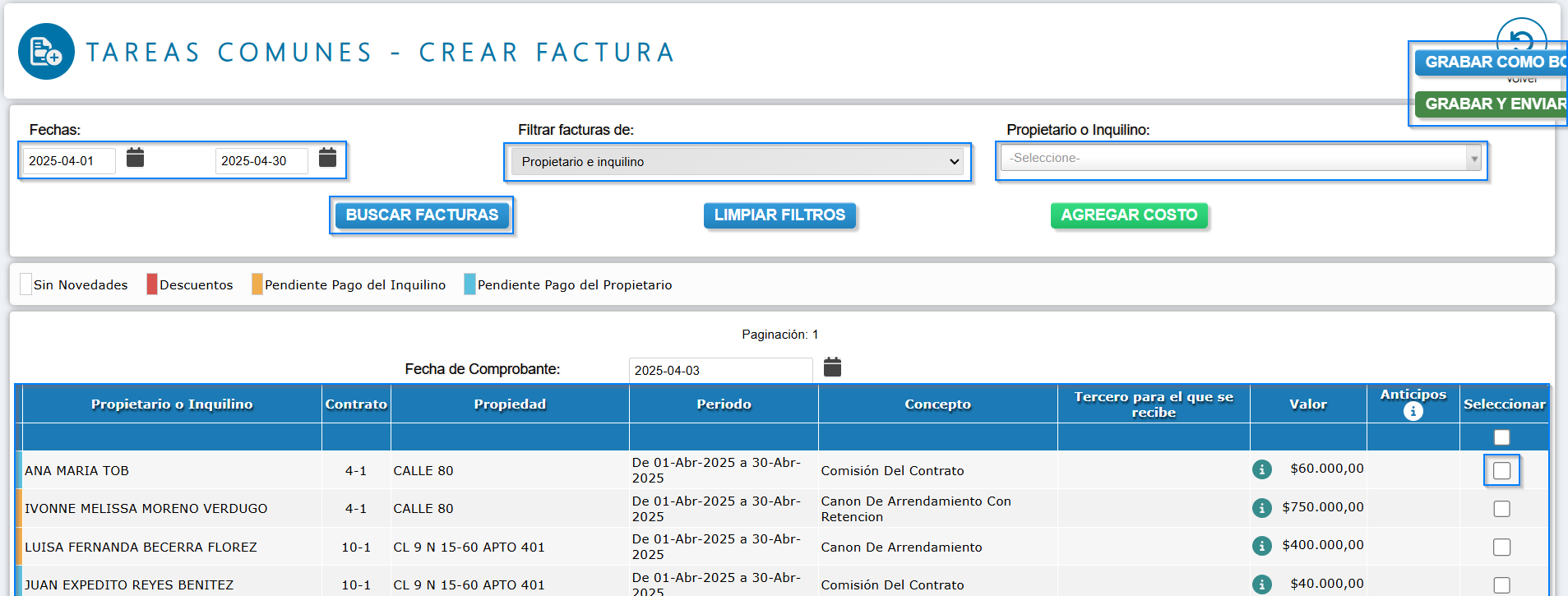Tick the select-all checkbox in header row
This screenshot has height=596, width=1568.
tap(1501, 437)
